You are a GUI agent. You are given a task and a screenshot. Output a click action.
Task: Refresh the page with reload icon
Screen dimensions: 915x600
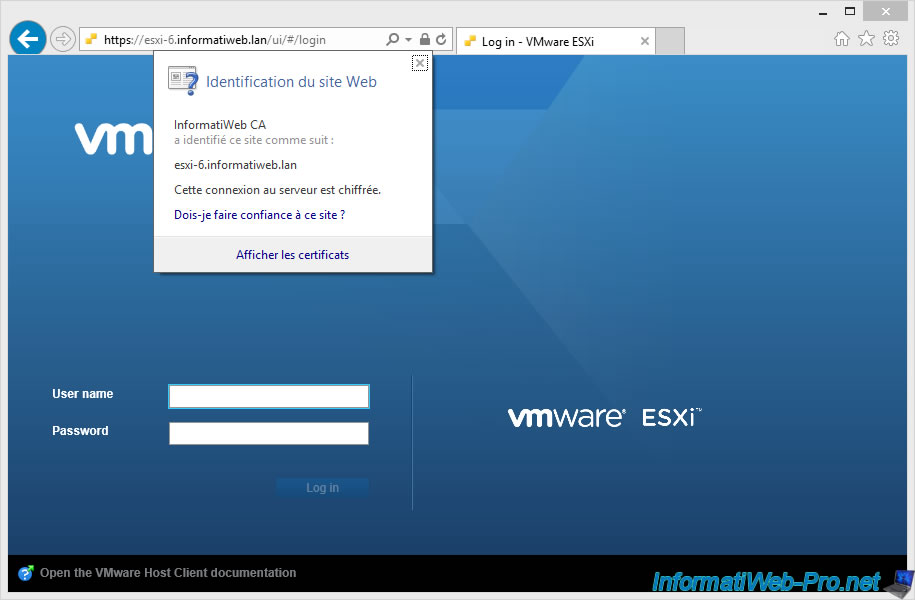click(441, 39)
